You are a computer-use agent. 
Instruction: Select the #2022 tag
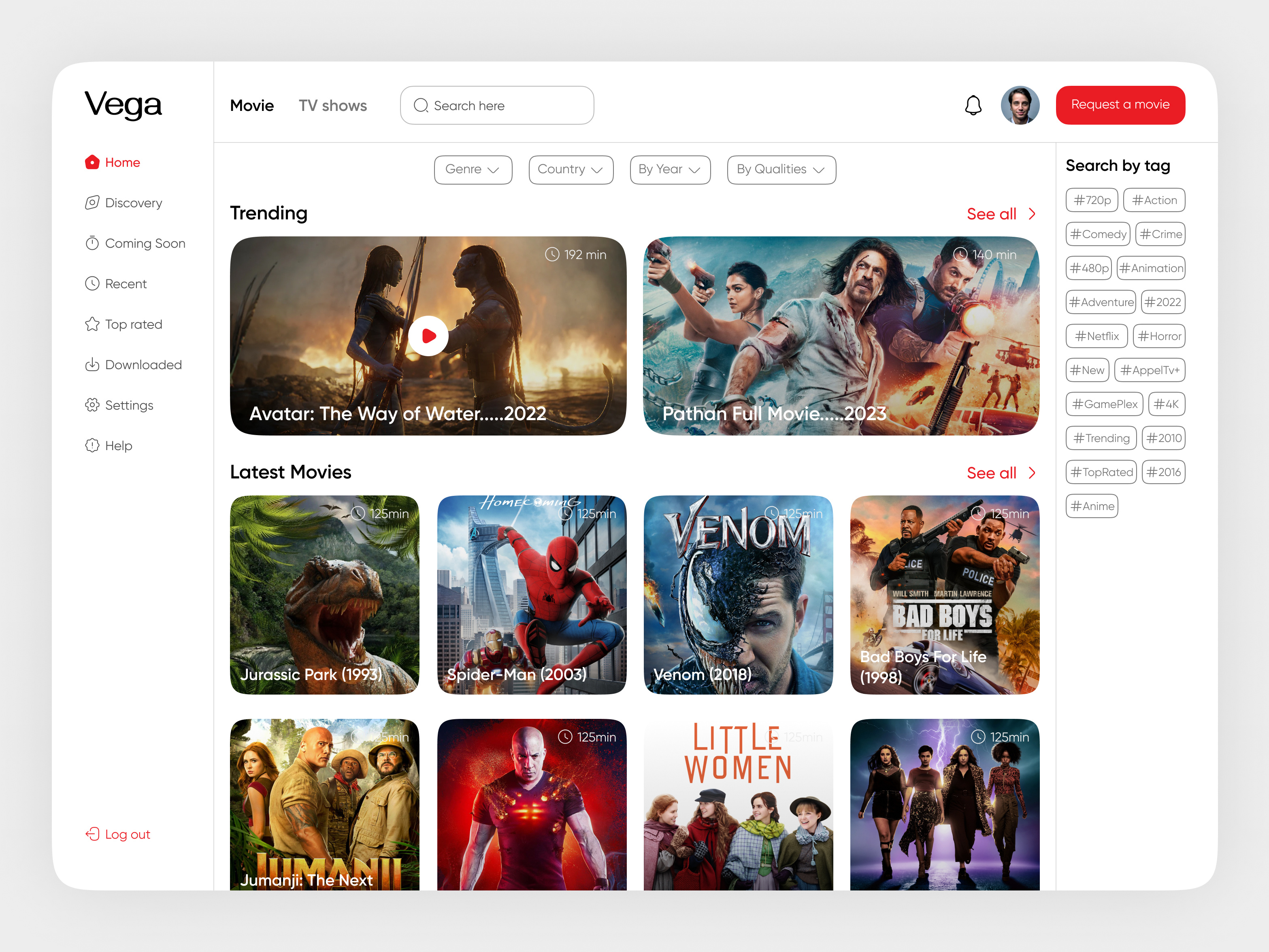tap(1163, 302)
